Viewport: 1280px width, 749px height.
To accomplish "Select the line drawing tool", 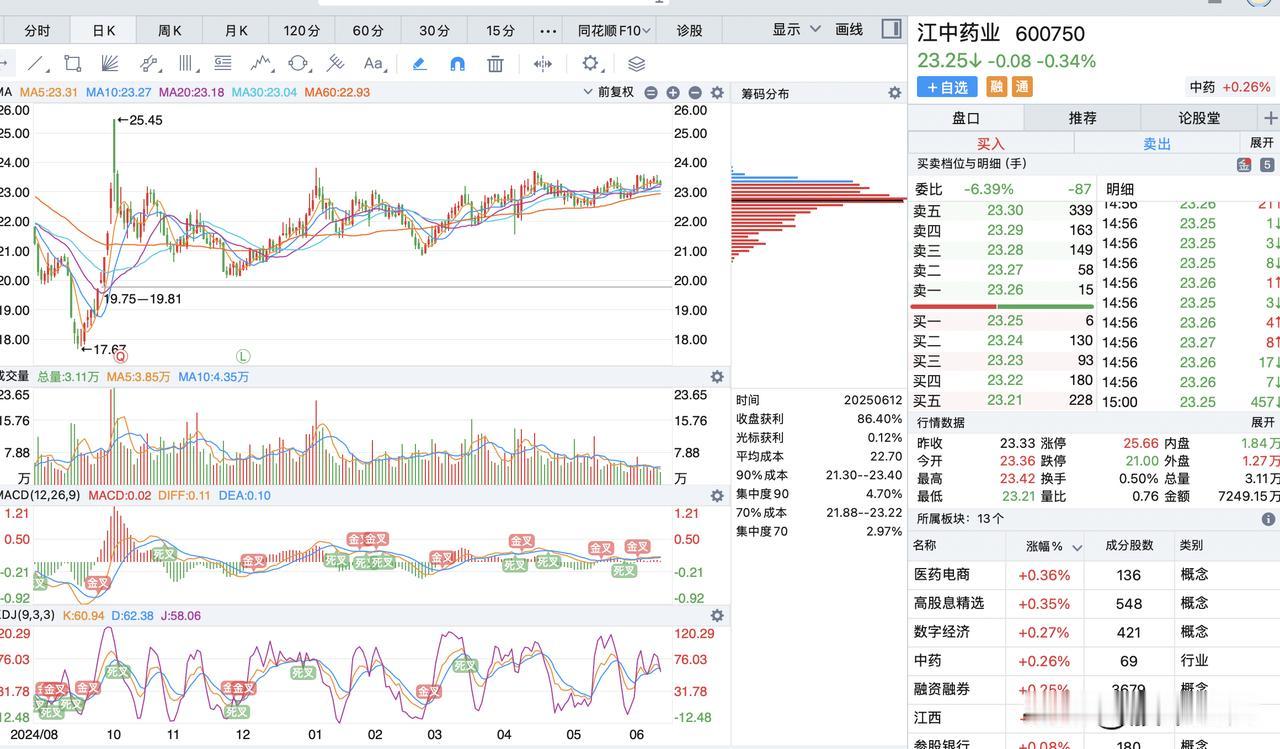I will 36,63.
